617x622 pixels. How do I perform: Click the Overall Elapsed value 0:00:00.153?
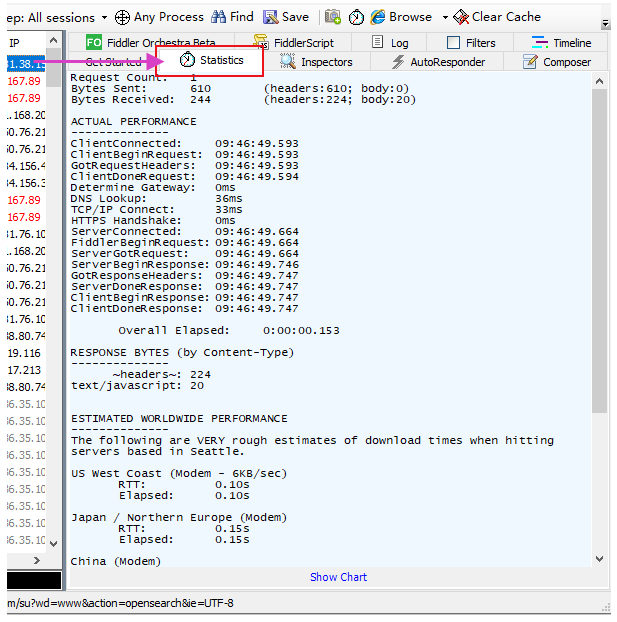301,330
